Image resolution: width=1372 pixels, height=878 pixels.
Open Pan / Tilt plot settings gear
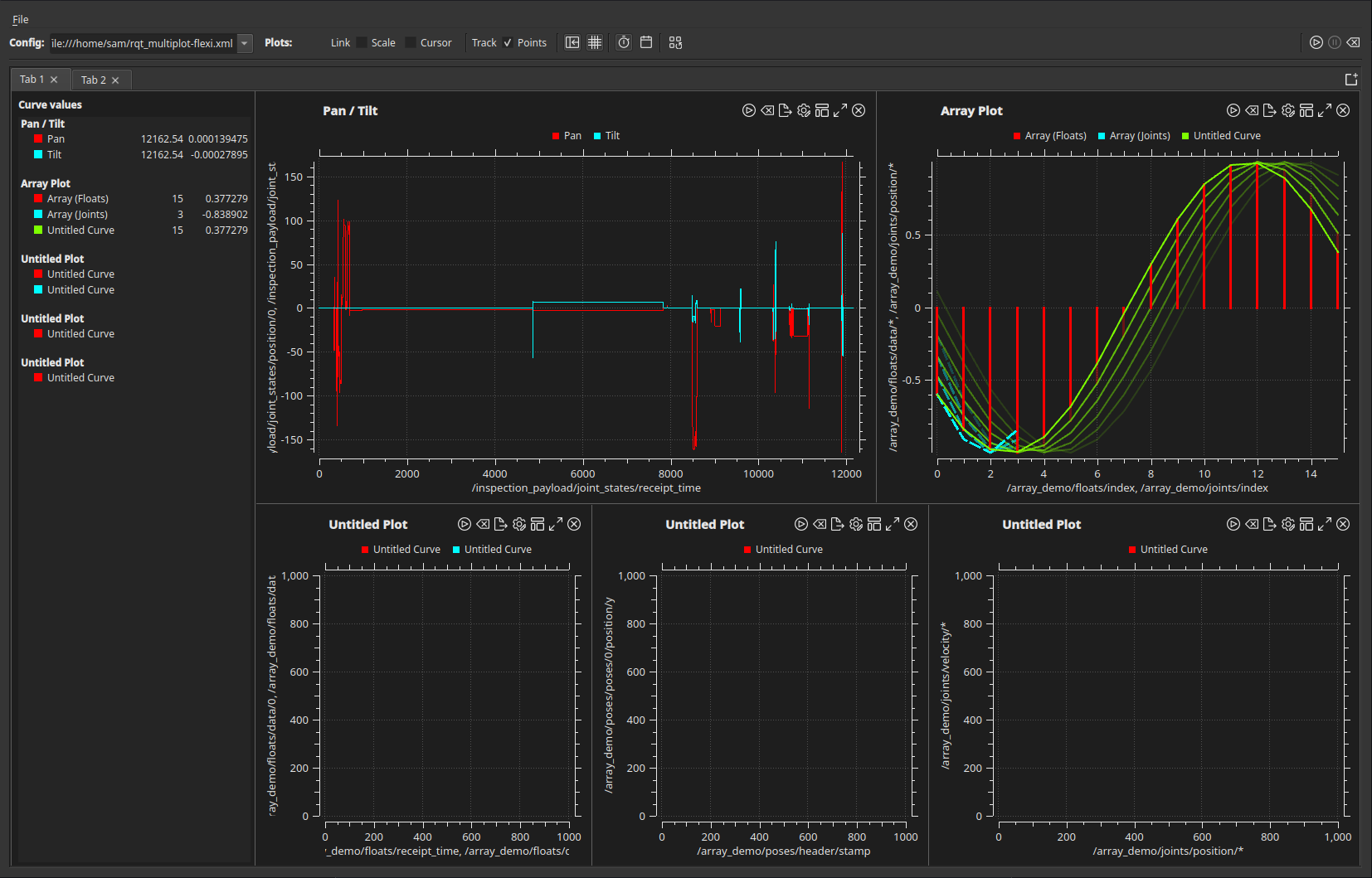click(804, 110)
